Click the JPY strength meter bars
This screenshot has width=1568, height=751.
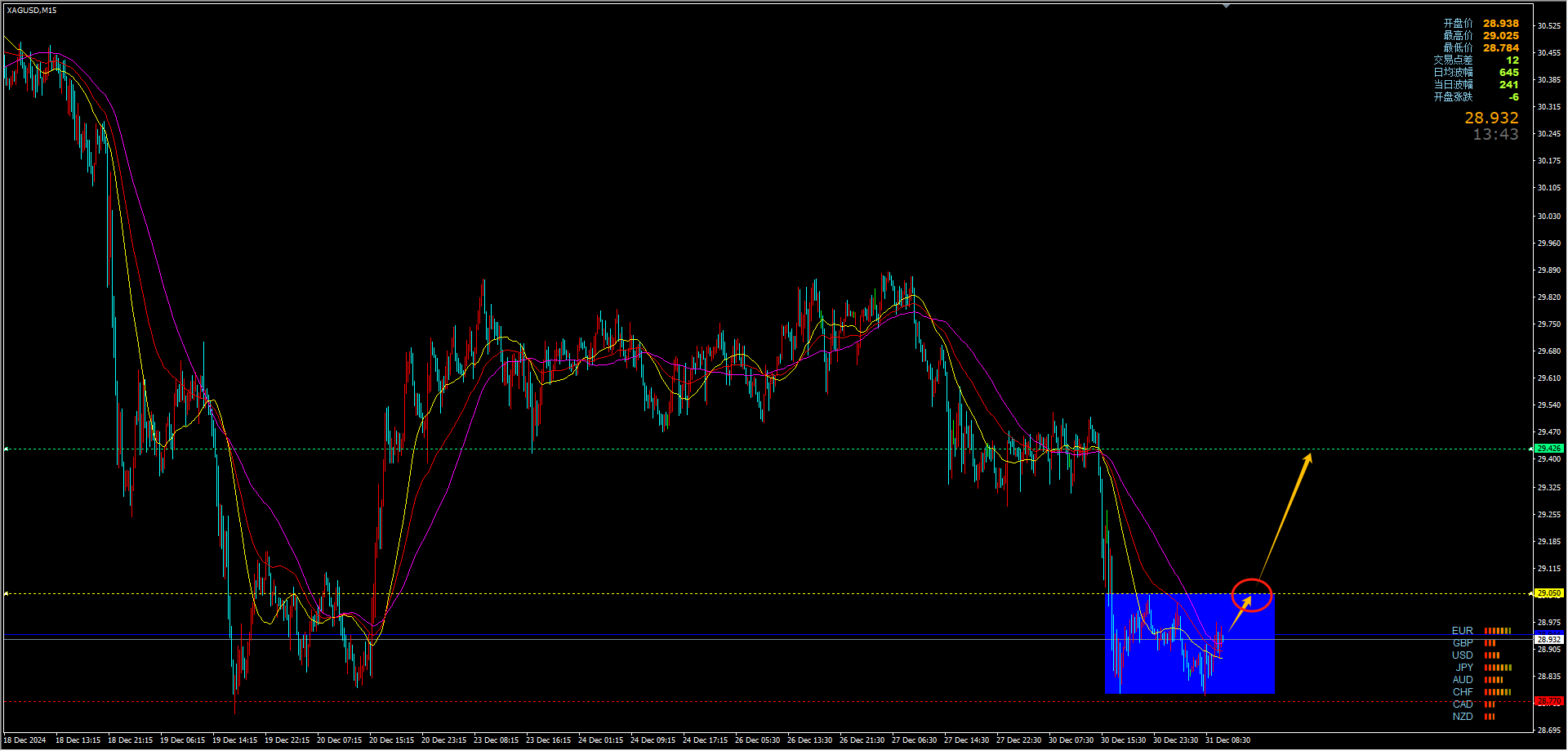(x=1498, y=668)
